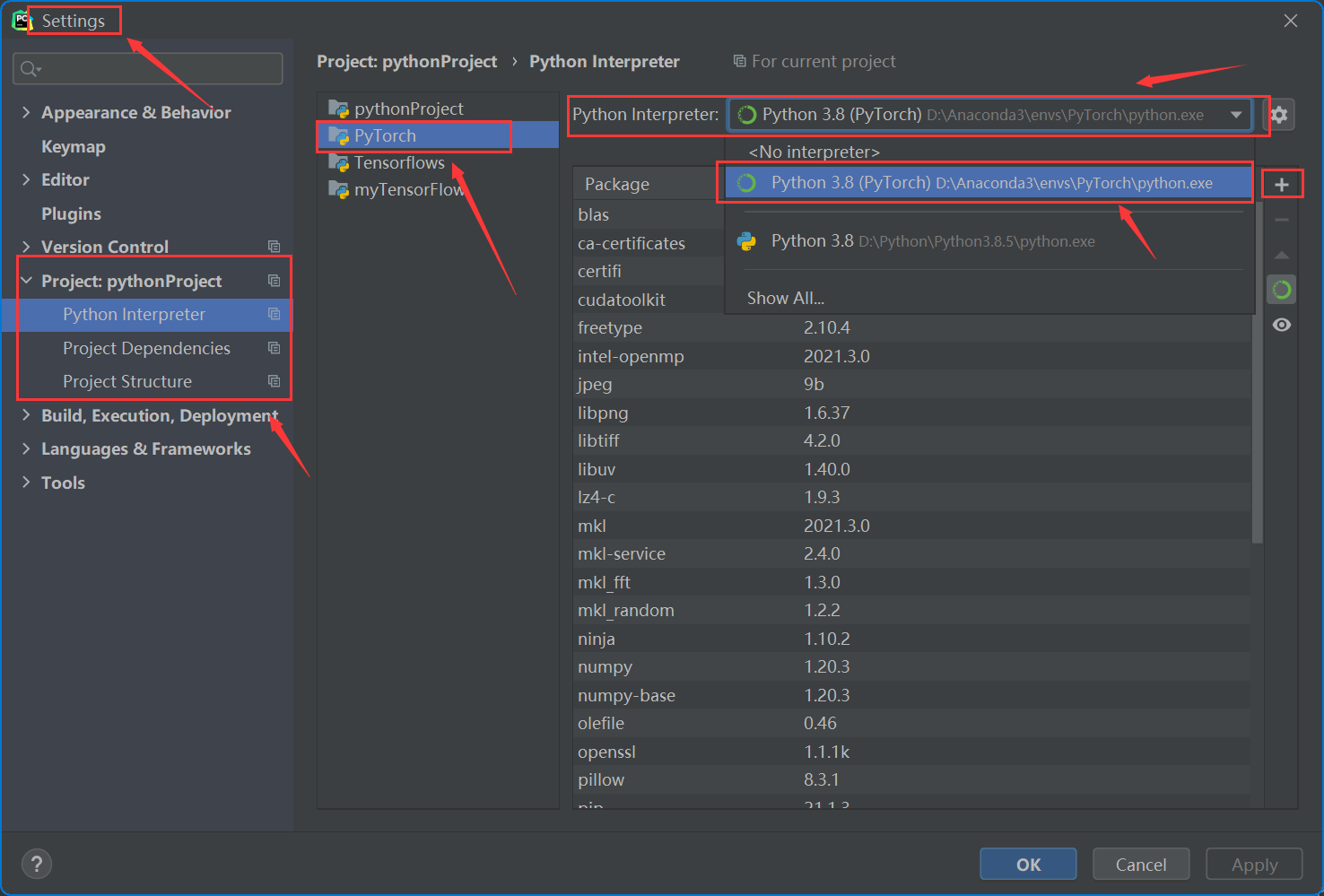Click the pythonProject folder icon
1324x896 pixels.
[x=338, y=109]
